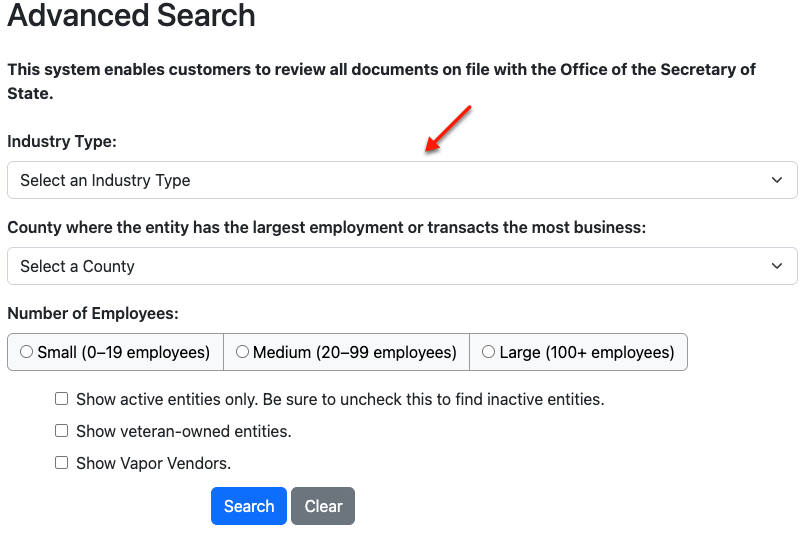Click the blue Search button
Image resolution: width=805 pixels, height=538 pixels.
coord(249,506)
